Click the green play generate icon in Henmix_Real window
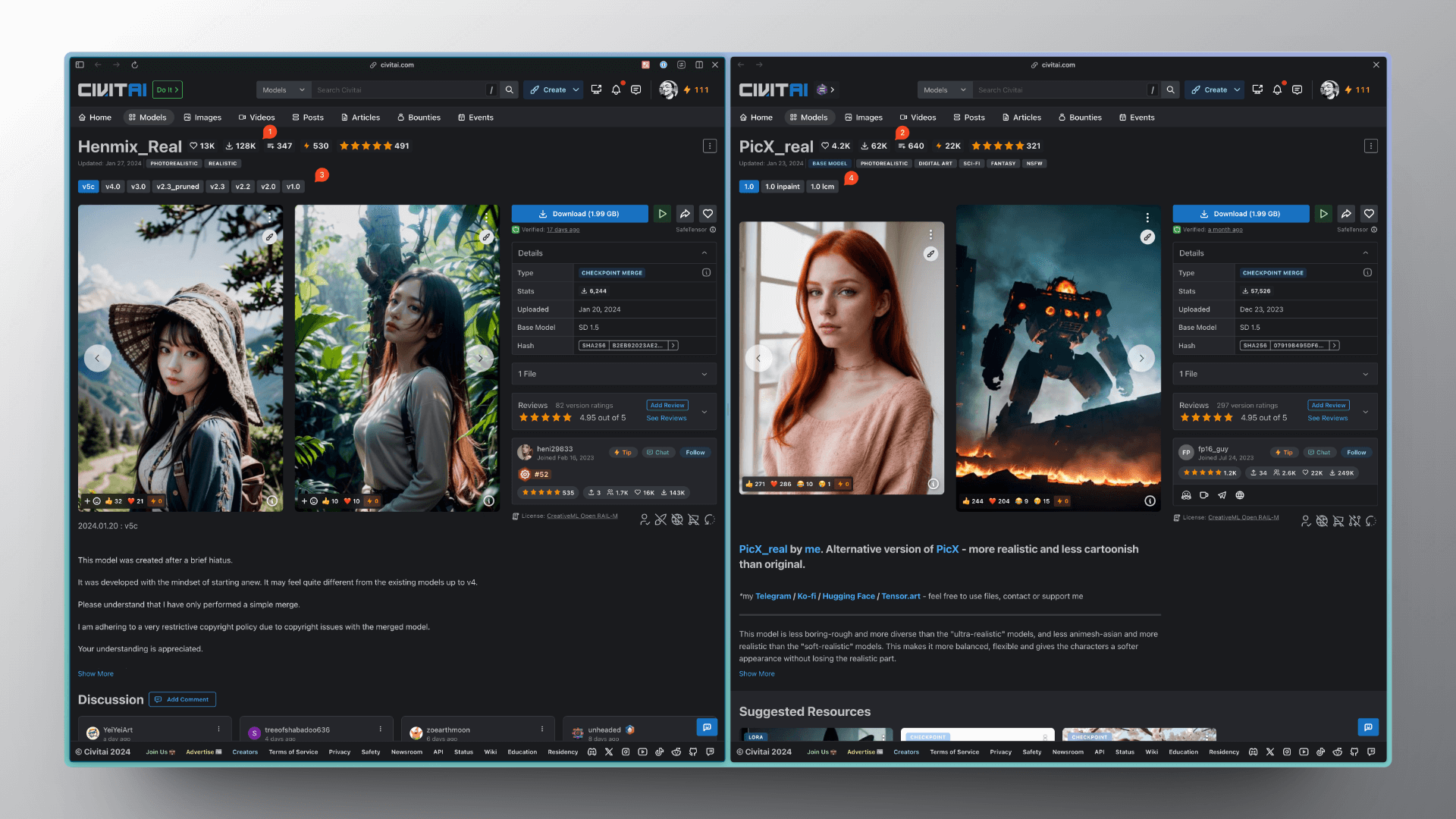The width and height of the screenshot is (1456, 819). 662,214
